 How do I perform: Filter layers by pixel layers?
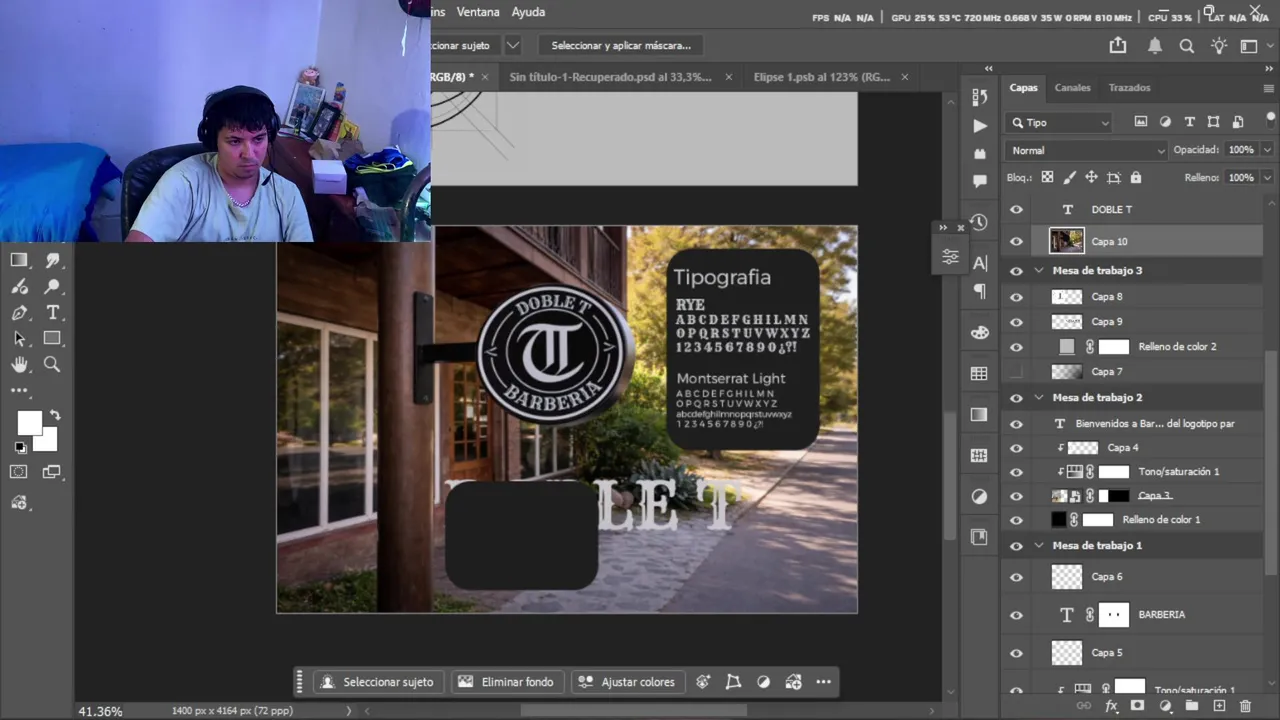point(1141,122)
